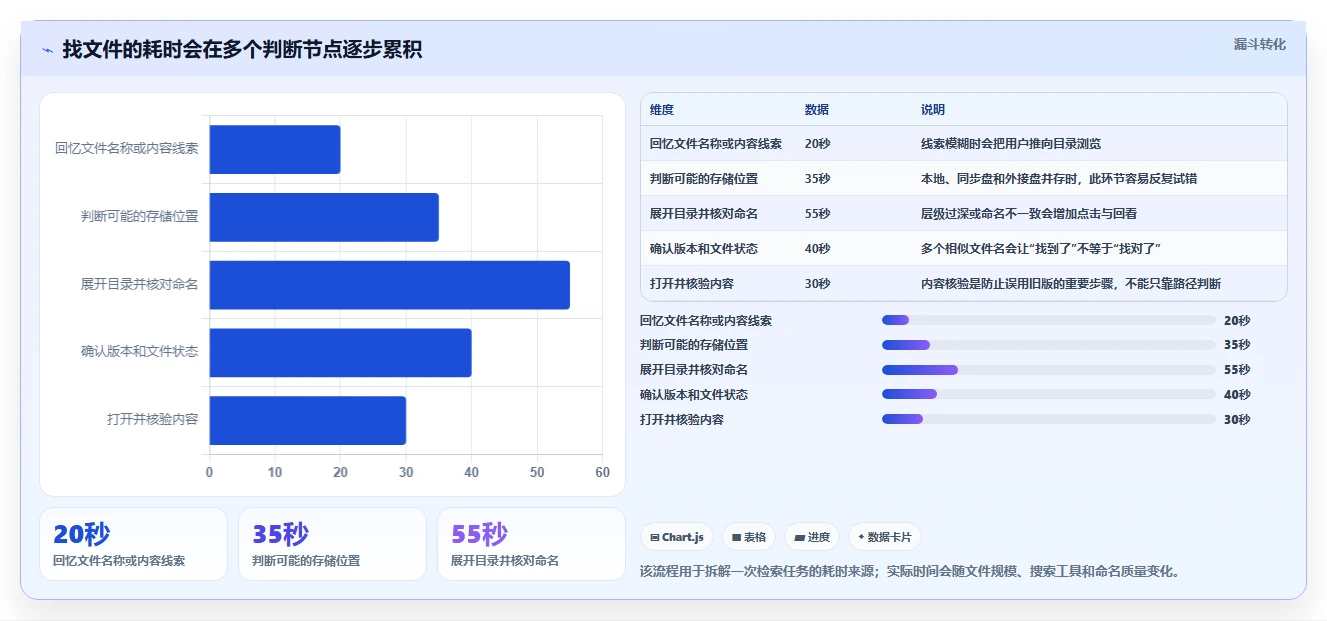Viewport: 1327px width, 621px height.
Task: Click table cell 确认版本和文件状态
Action: 703,249
